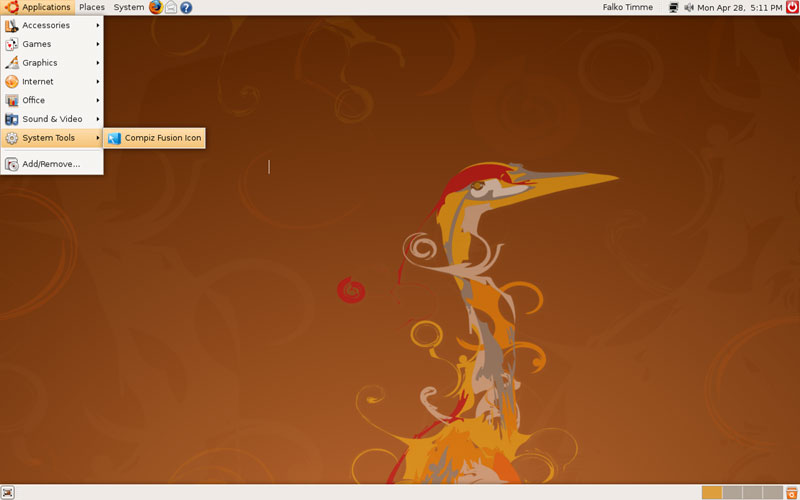The image size is (800, 500).
Task: Click the red power/quit button
Action: pos(792,7)
